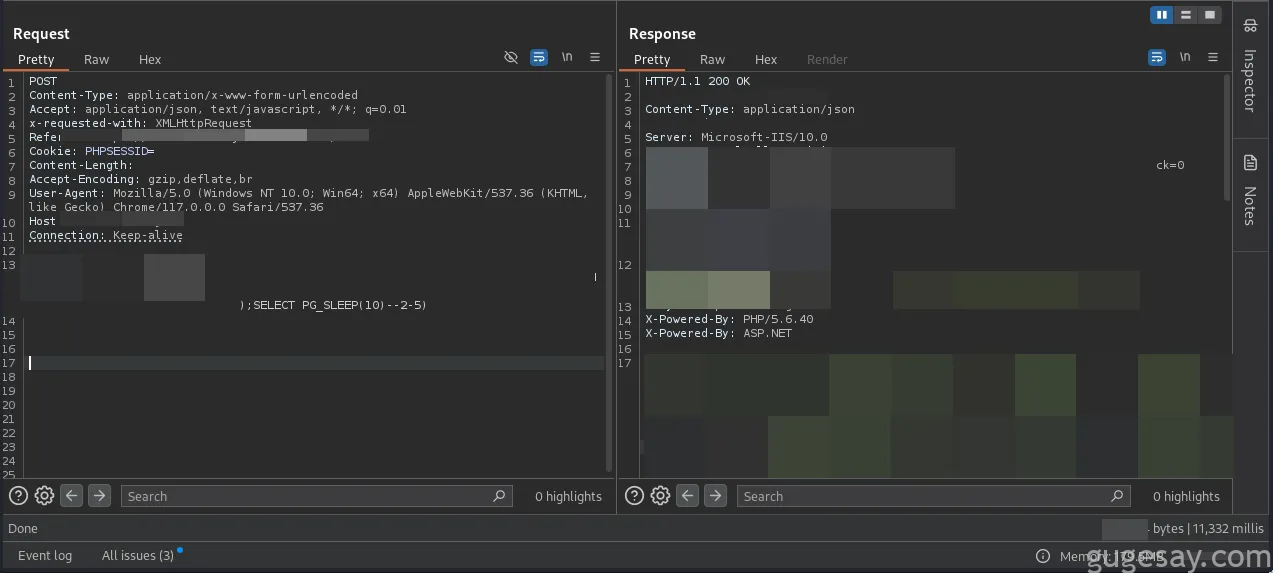Click the Accept-Encoding header line
Viewport: 1273px width, 573px height.
click(x=140, y=179)
